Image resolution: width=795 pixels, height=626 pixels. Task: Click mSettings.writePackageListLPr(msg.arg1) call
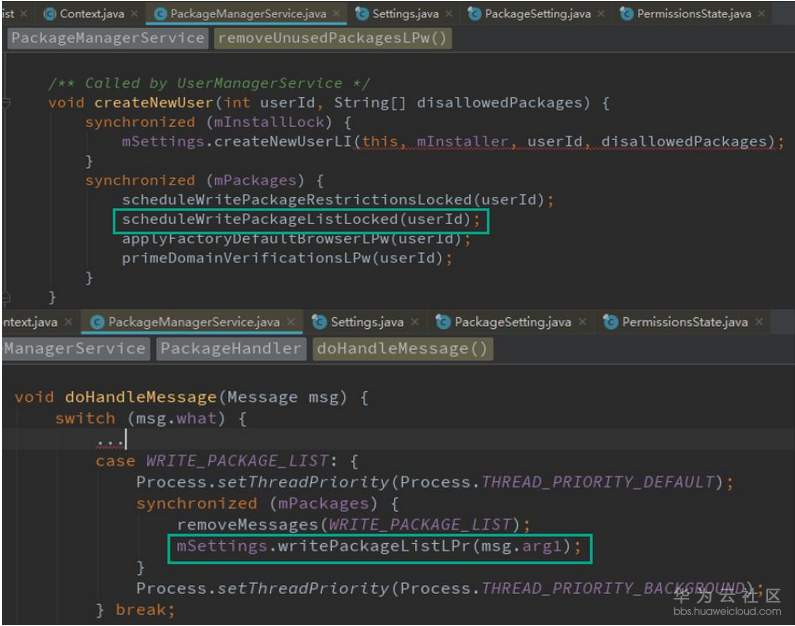tap(379, 546)
